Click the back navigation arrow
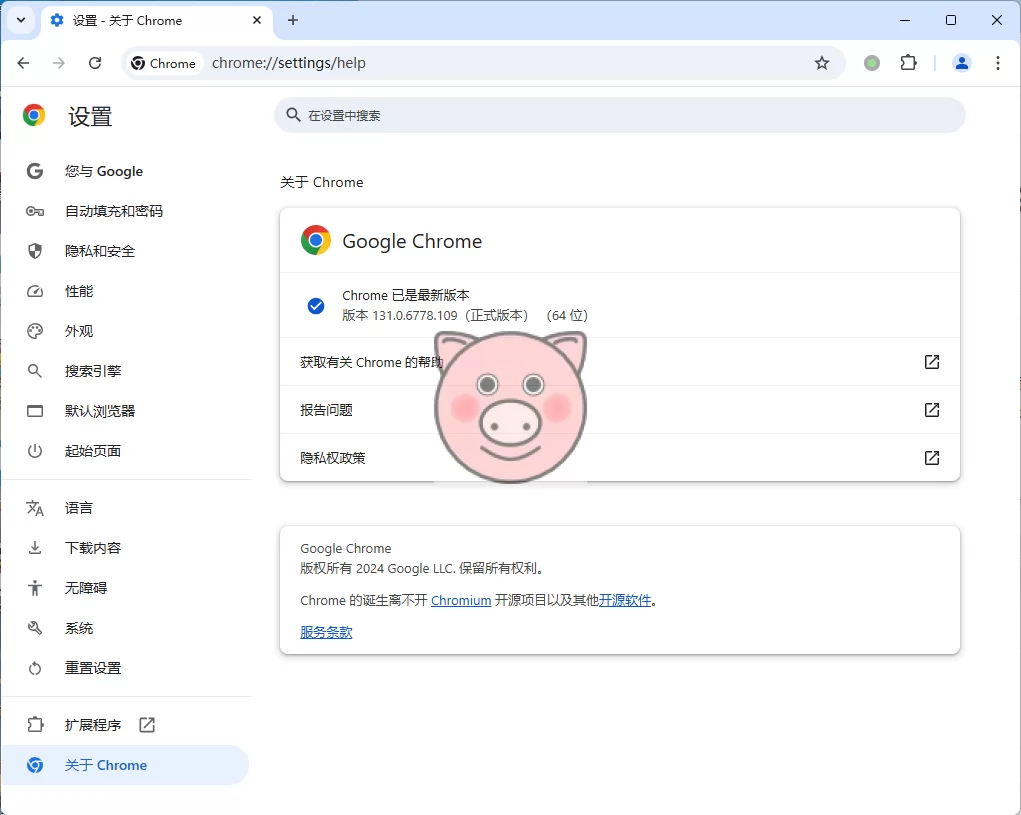This screenshot has width=1021, height=815. [23, 63]
